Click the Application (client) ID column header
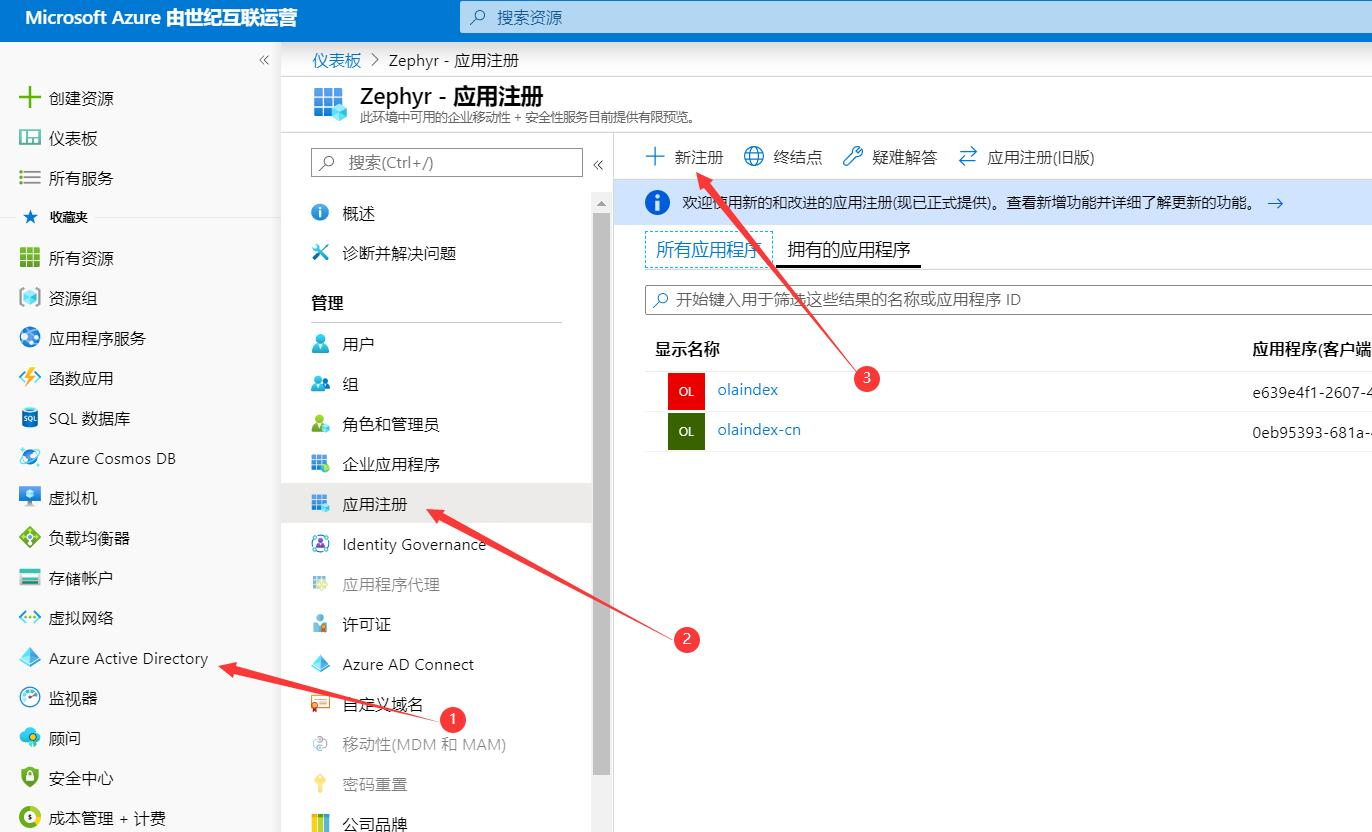 point(1311,349)
